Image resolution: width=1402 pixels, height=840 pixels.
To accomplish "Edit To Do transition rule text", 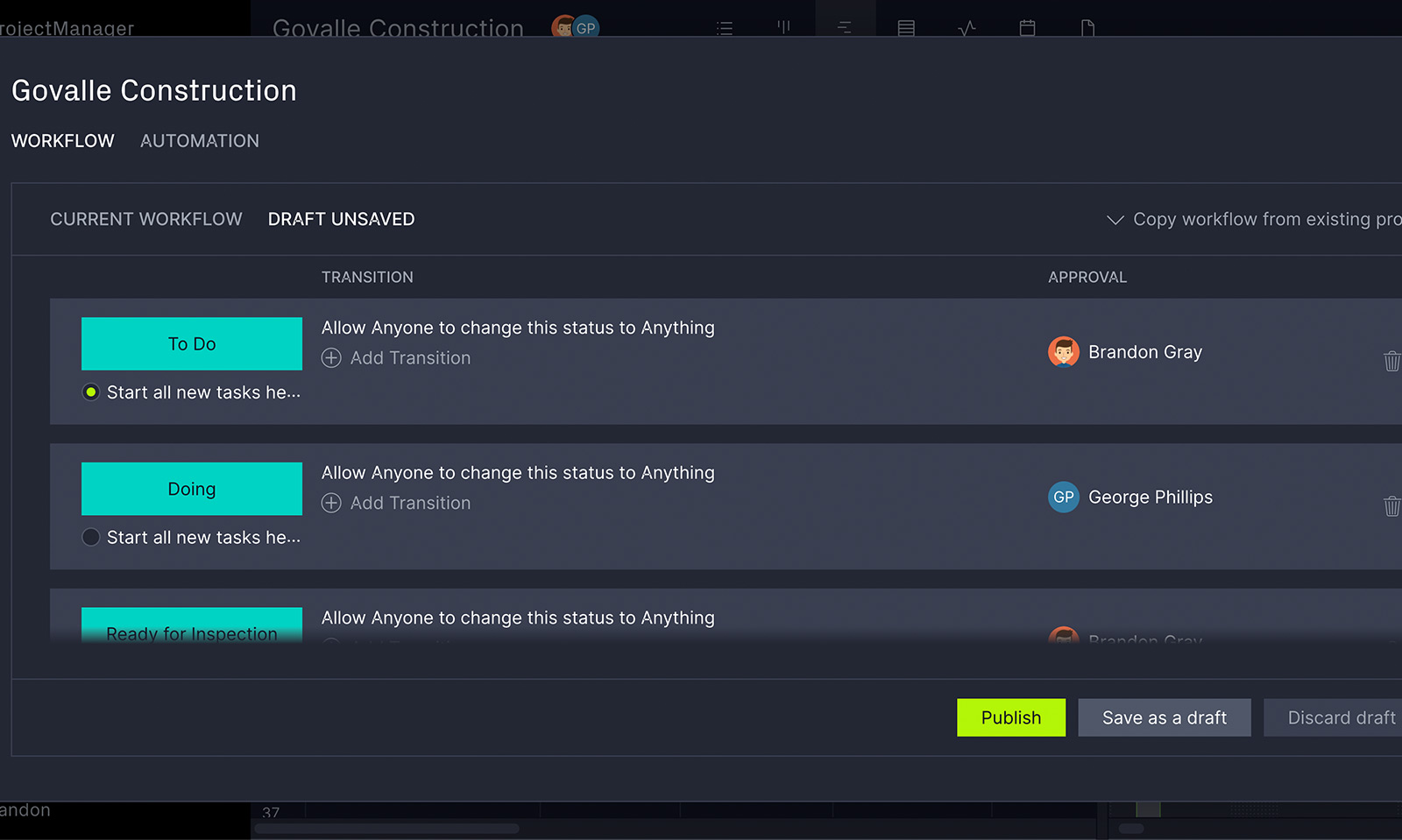I will point(518,328).
